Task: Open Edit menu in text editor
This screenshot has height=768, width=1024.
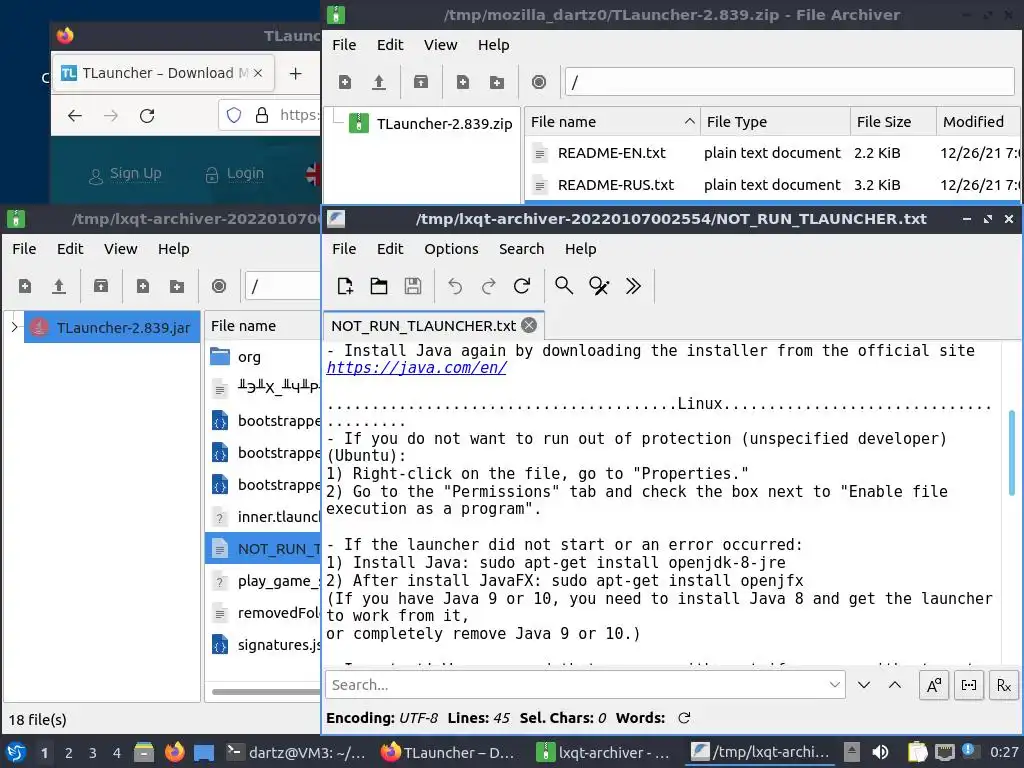Action: tap(390, 249)
